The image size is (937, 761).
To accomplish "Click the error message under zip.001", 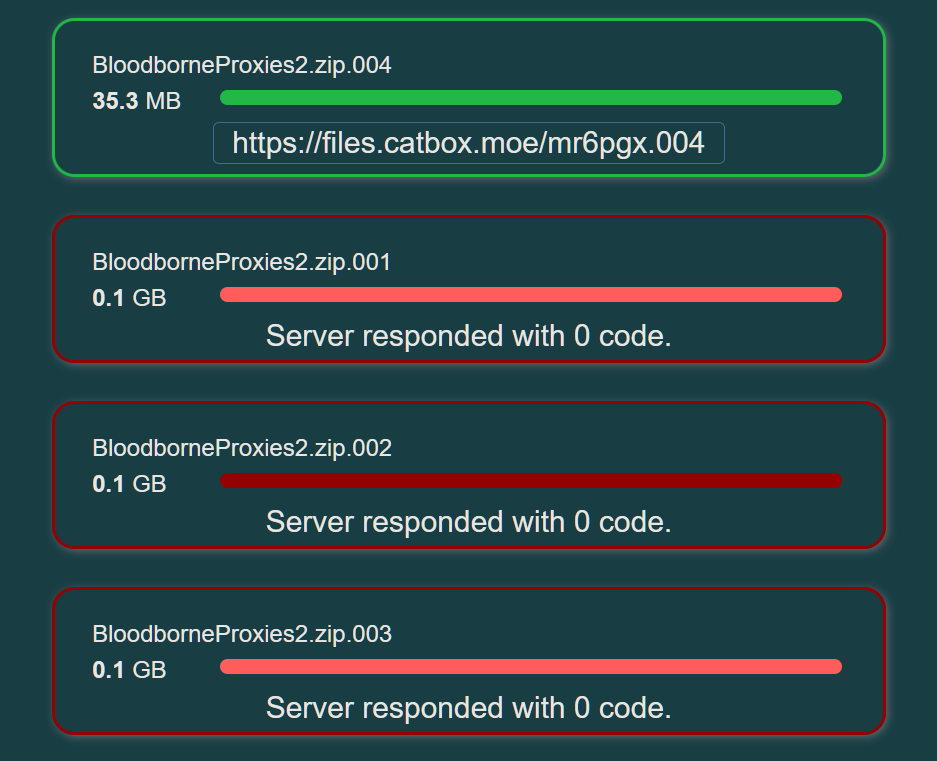I will (469, 336).
